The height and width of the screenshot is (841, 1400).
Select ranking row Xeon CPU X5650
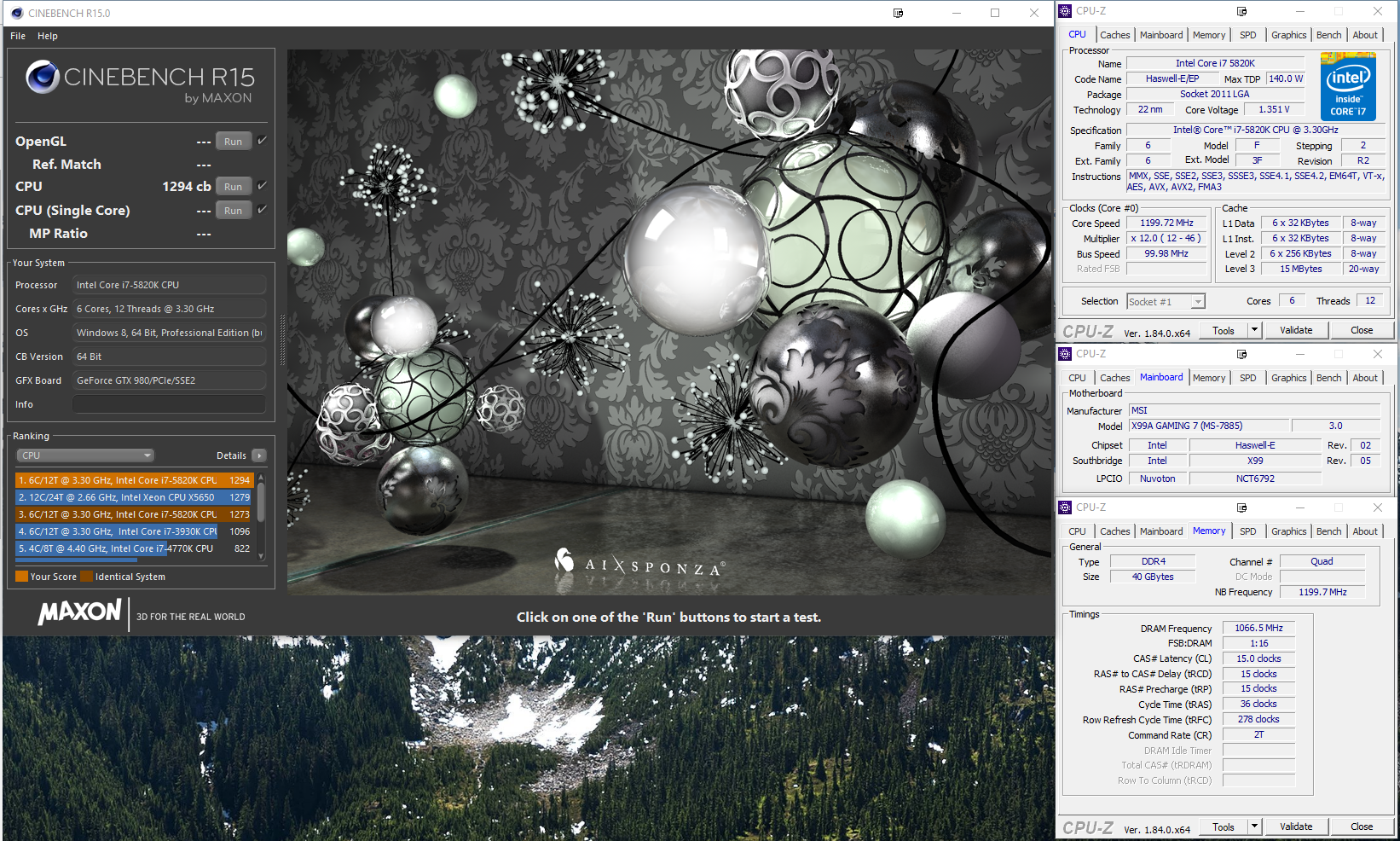[134, 497]
